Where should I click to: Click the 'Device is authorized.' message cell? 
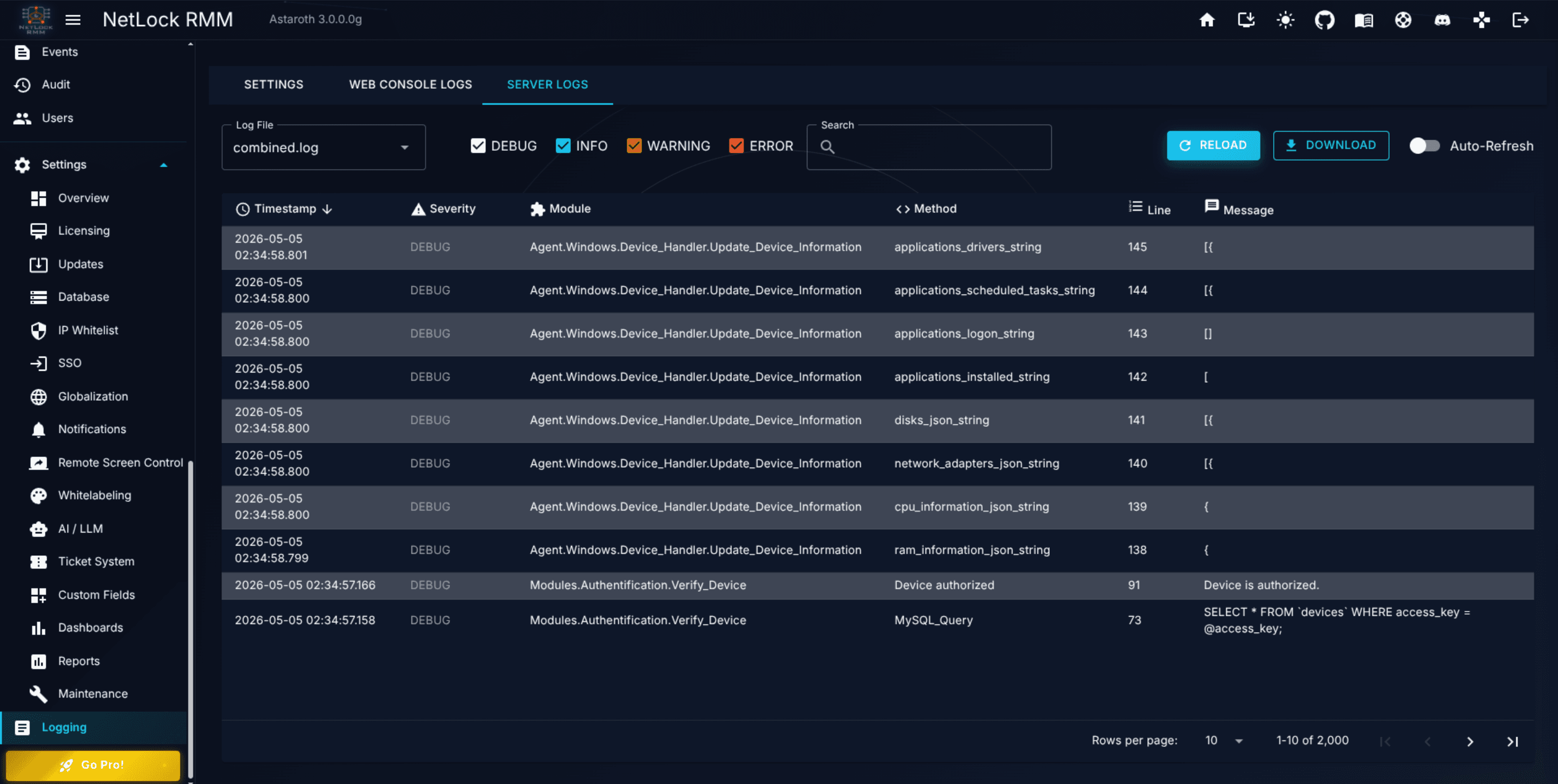click(1261, 585)
